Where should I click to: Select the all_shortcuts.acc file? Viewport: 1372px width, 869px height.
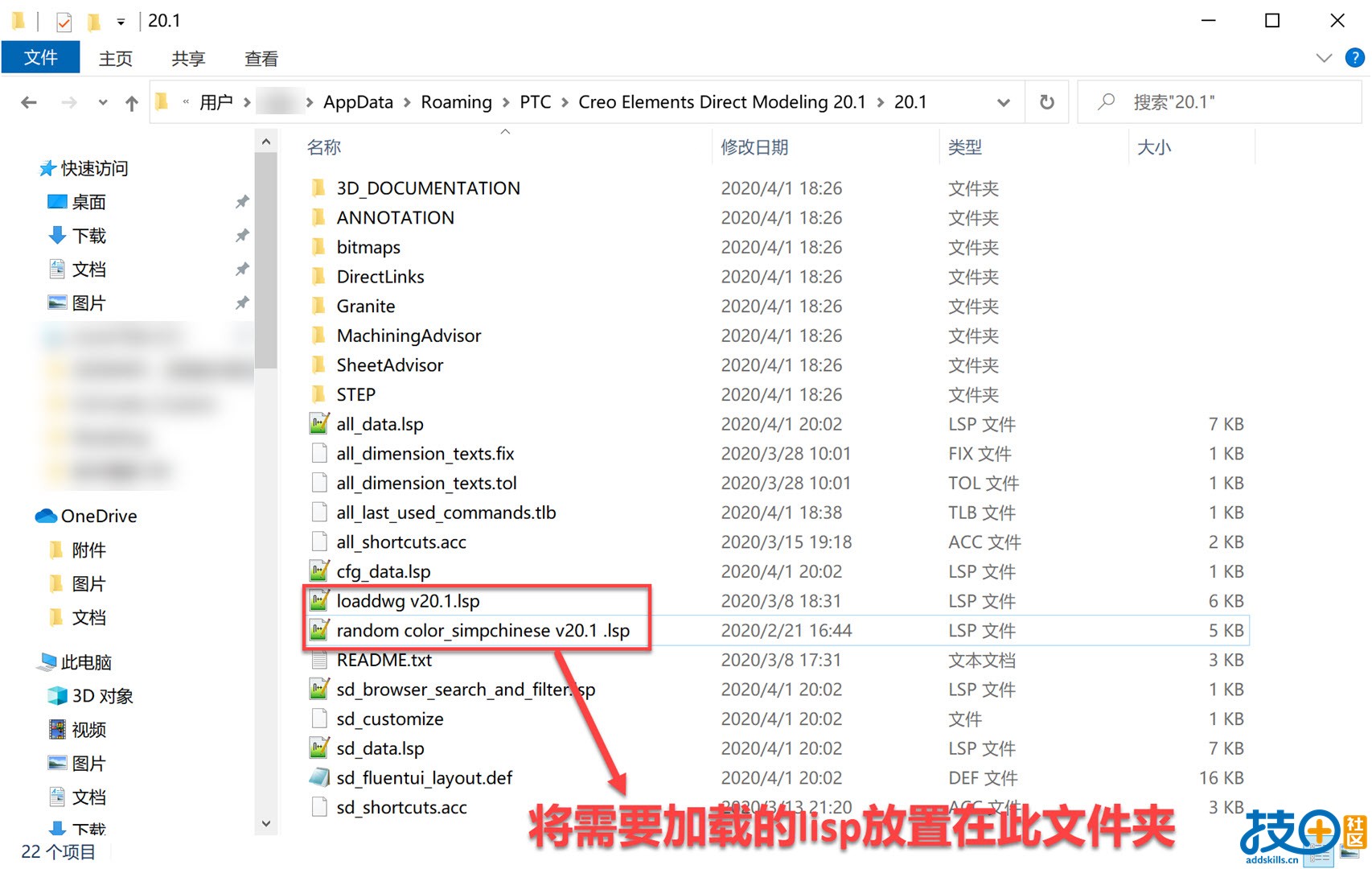click(x=401, y=542)
